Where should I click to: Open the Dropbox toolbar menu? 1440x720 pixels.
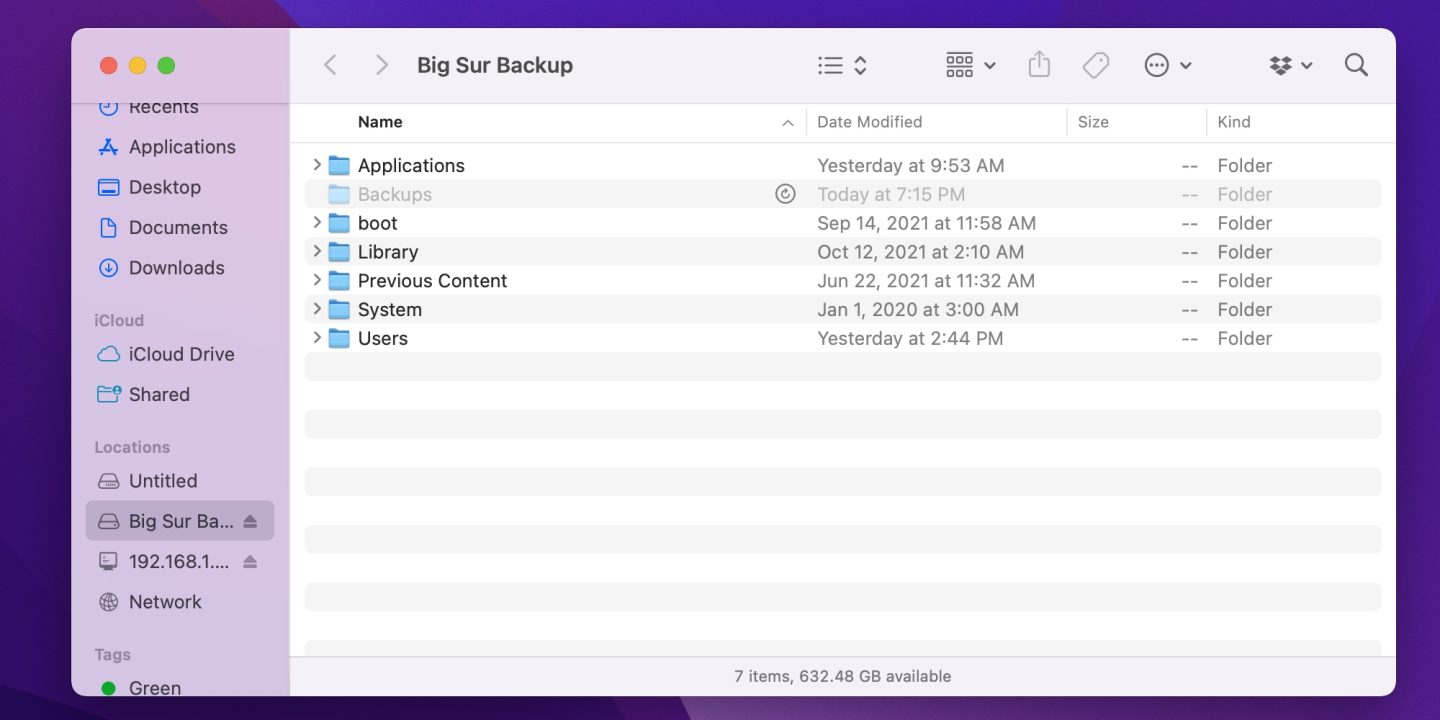tap(1290, 64)
